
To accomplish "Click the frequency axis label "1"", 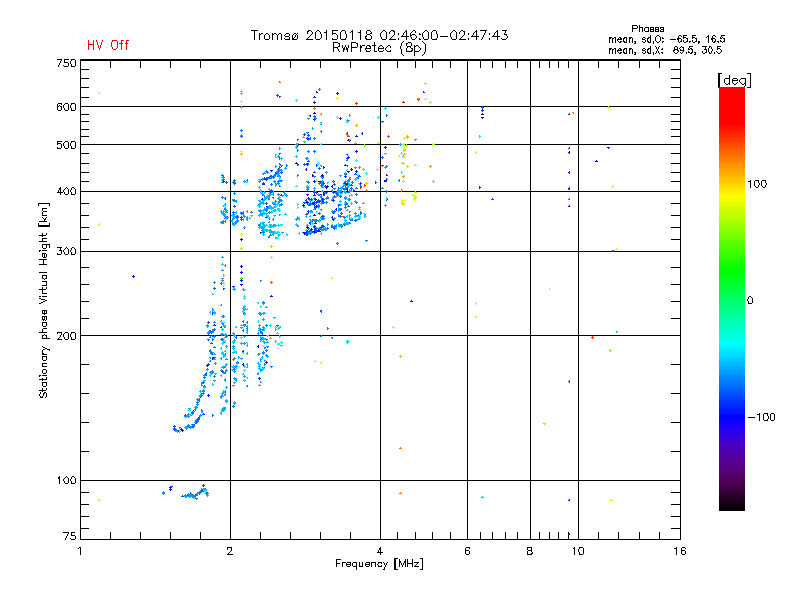I will tap(80, 551).
